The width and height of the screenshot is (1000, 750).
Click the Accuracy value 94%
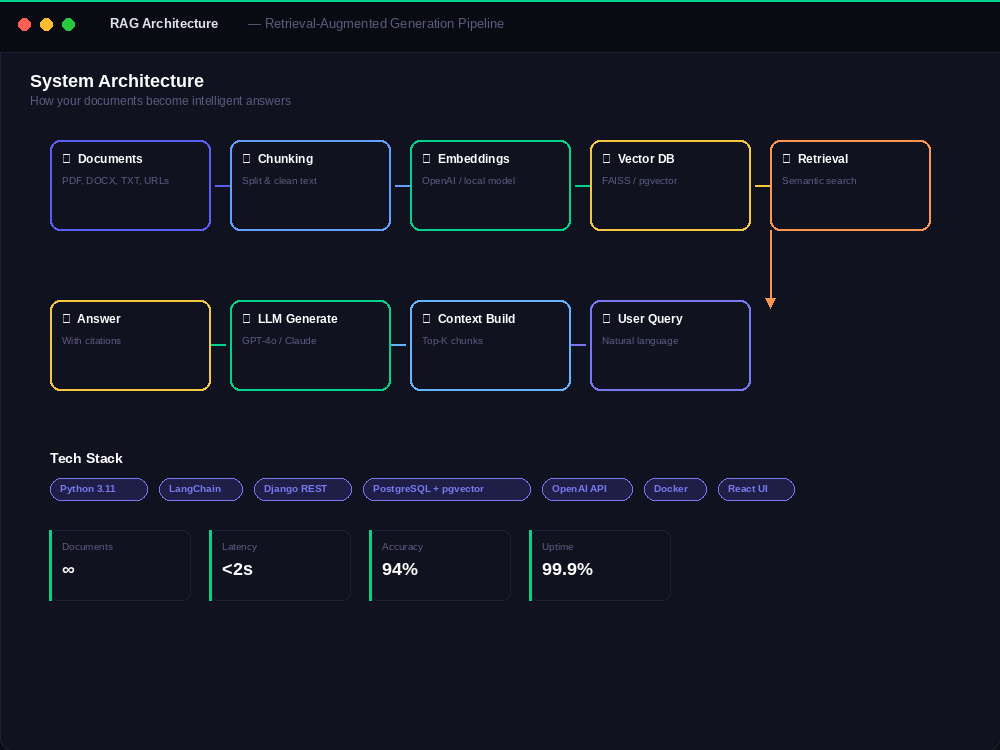point(400,569)
